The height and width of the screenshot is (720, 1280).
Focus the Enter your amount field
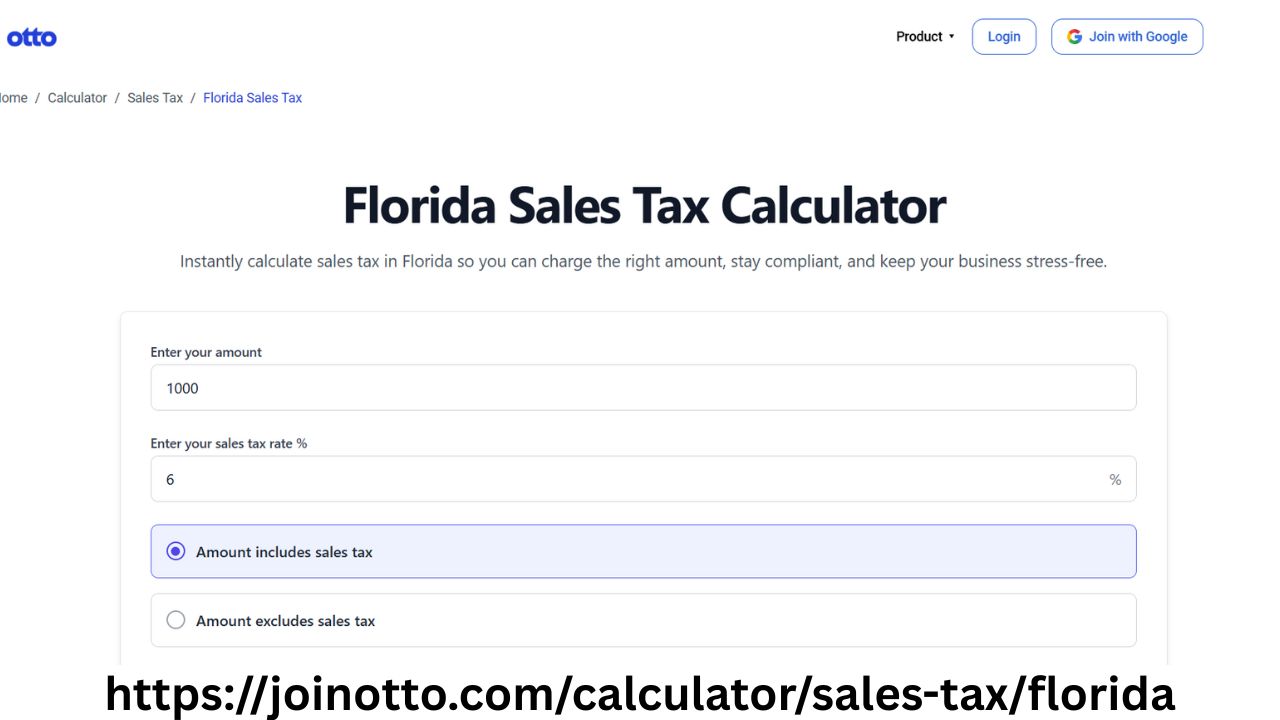pyautogui.click(x=643, y=388)
